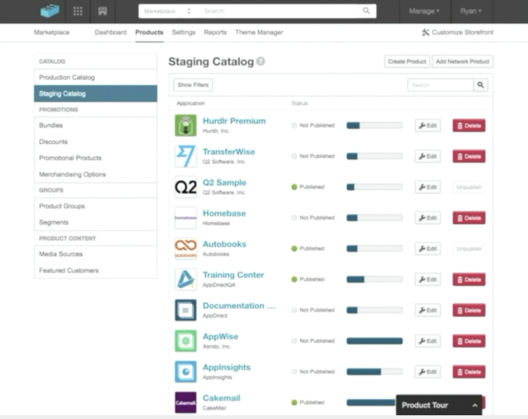Delete the AppInsights product
The image size is (528, 419).
pos(469,372)
